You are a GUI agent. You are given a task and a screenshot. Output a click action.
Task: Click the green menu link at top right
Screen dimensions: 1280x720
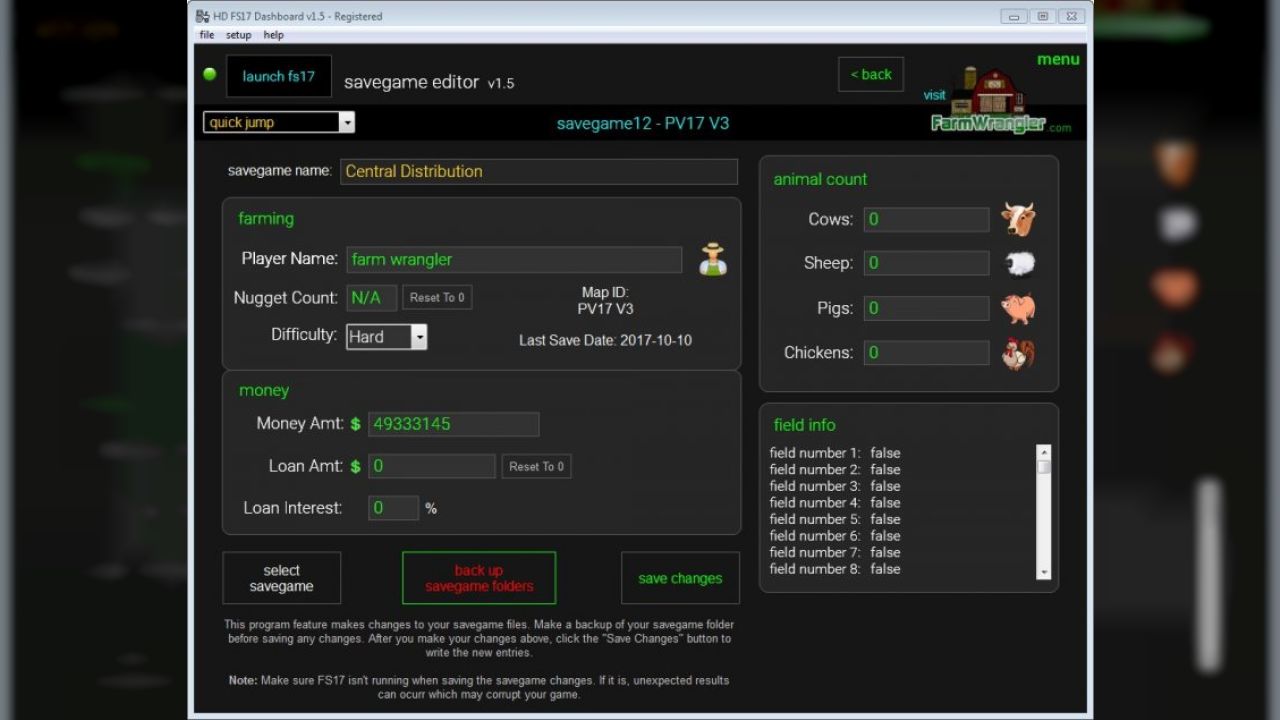click(1058, 59)
